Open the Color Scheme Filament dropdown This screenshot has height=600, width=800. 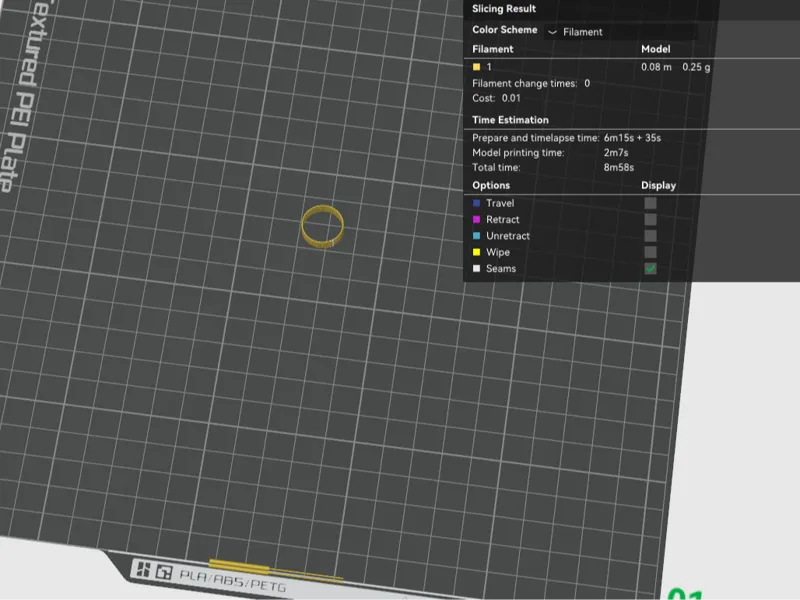coord(620,32)
